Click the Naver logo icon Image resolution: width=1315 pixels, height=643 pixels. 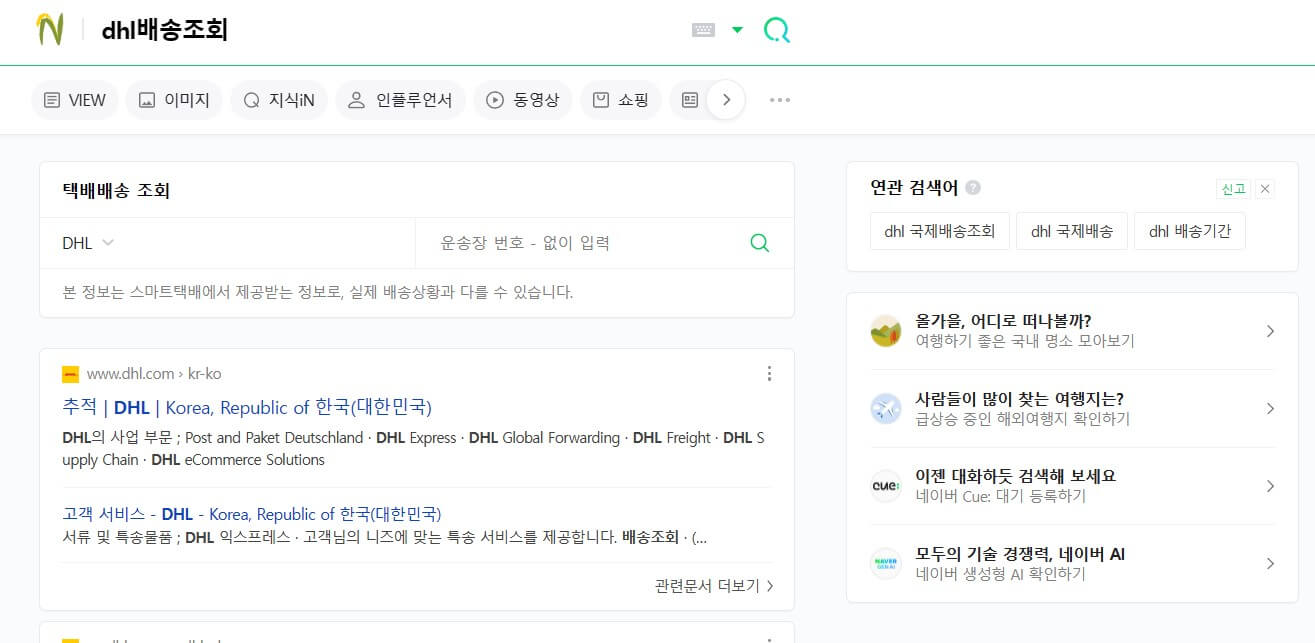click(x=49, y=30)
